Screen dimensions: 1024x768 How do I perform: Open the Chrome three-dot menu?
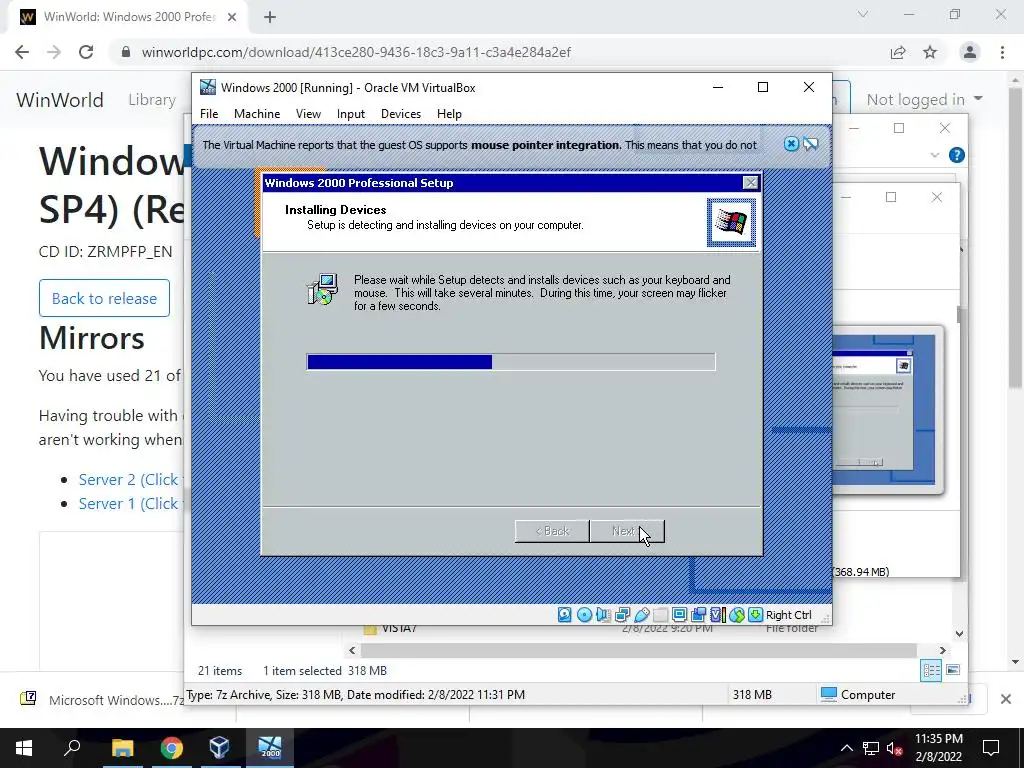[x=1002, y=52]
